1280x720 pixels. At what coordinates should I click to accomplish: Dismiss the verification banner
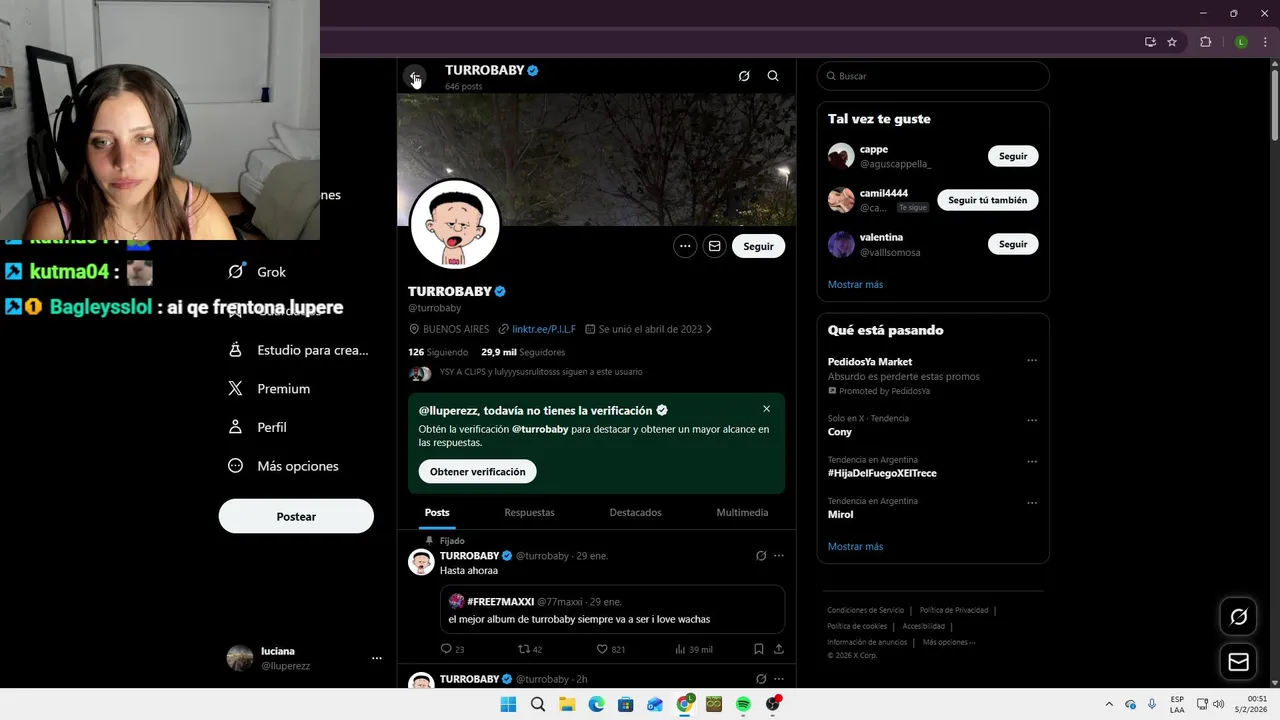coord(767,409)
